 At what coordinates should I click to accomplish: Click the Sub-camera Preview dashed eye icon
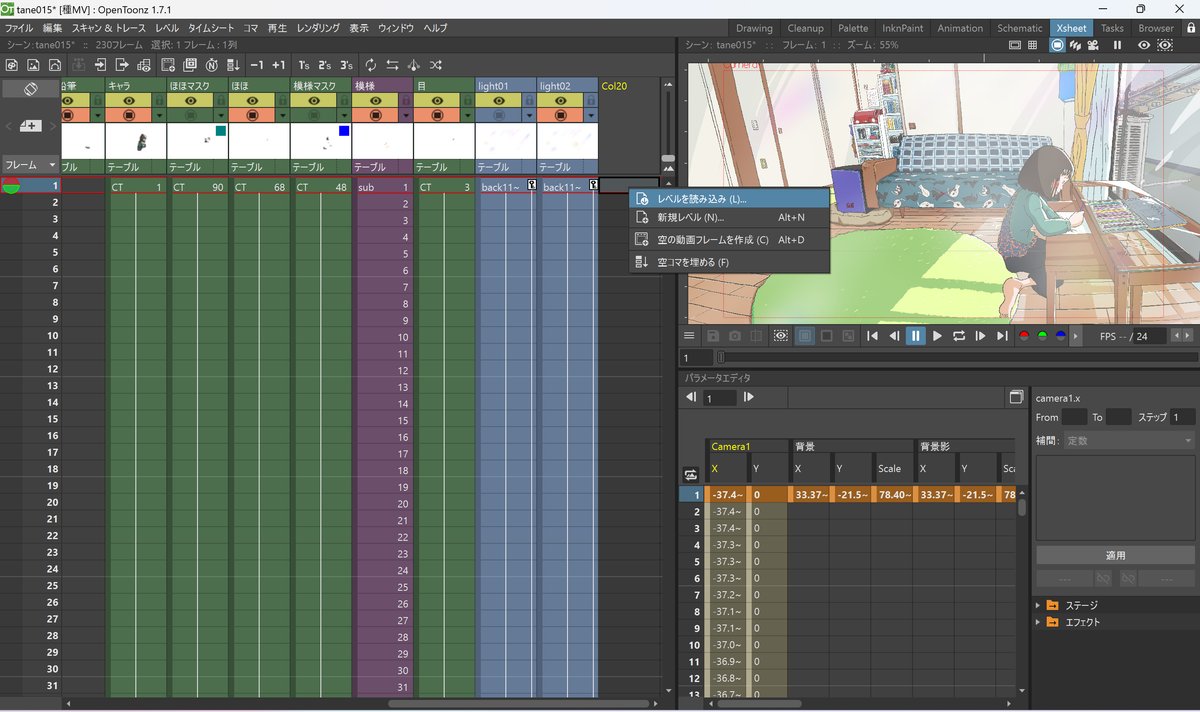click(1165, 45)
